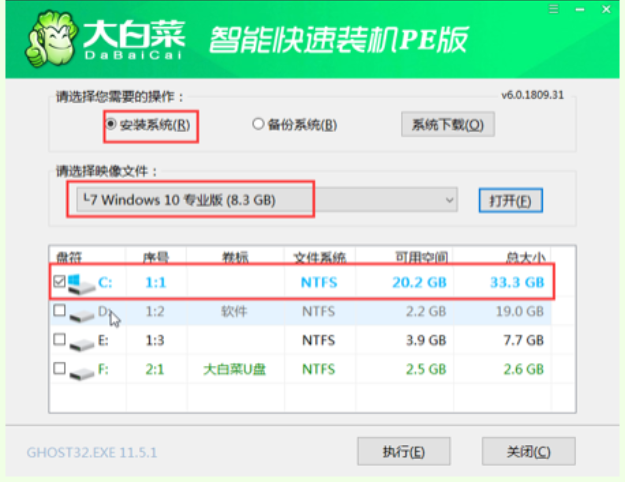Select the 软件 volume label cell

pos(234,311)
